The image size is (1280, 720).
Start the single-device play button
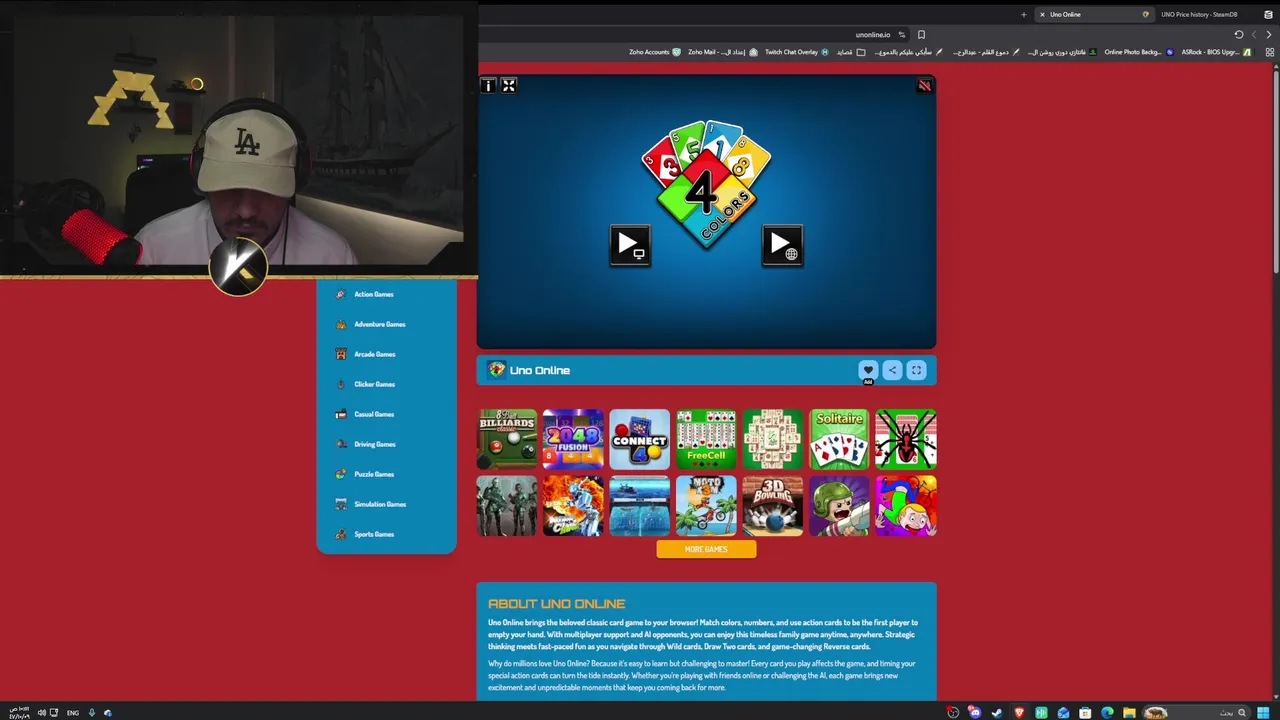click(x=630, y=245)
